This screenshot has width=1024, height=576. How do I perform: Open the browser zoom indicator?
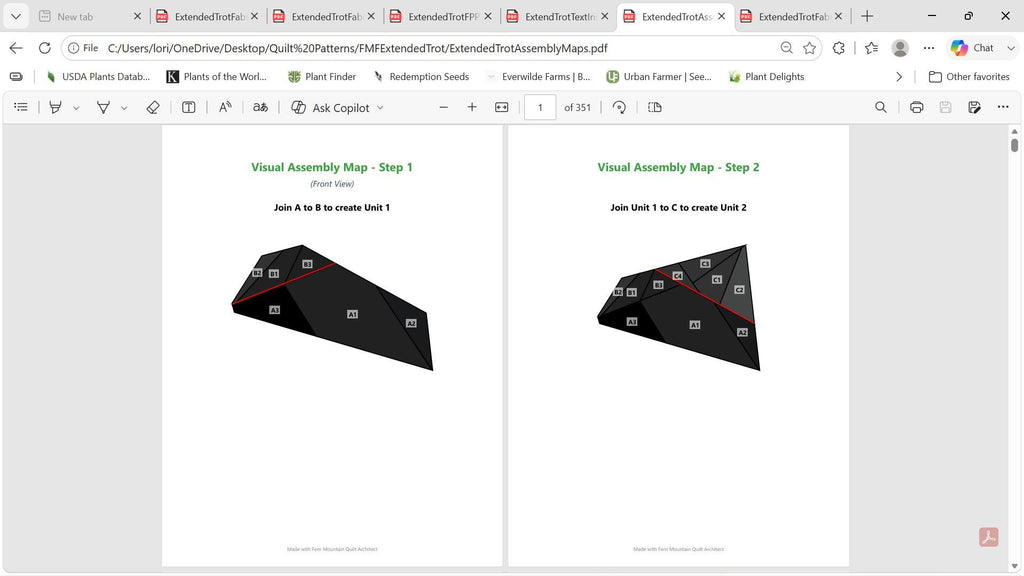pos(786,48)
